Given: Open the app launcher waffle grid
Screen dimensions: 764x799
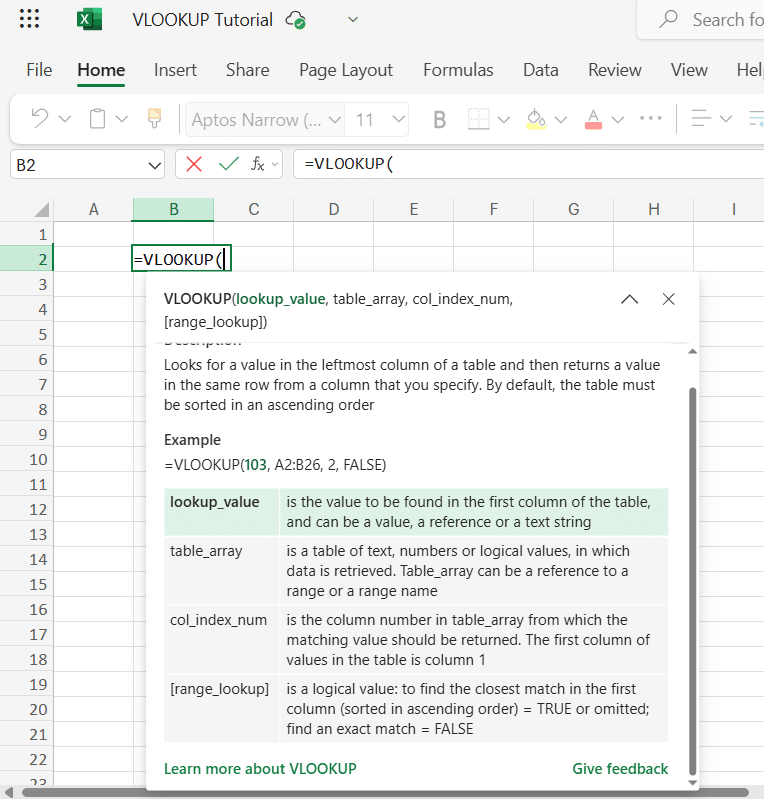Looking at the screenshot, I should point(29,19).
